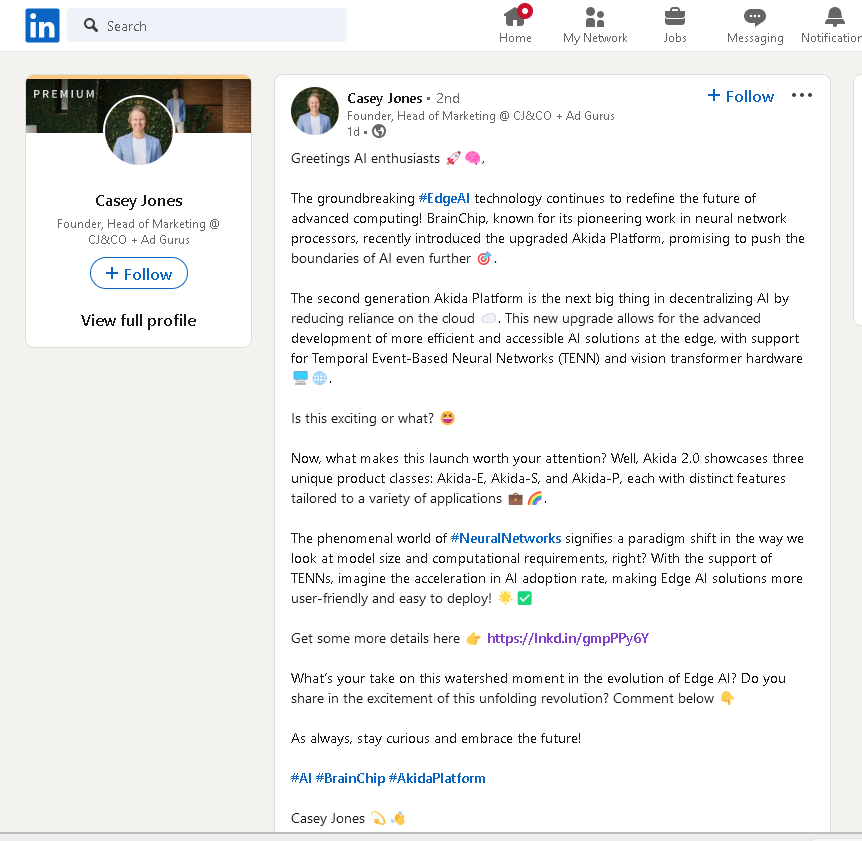Open the Home feed icon
Screen dimensions: 862x841
point(515,17)
